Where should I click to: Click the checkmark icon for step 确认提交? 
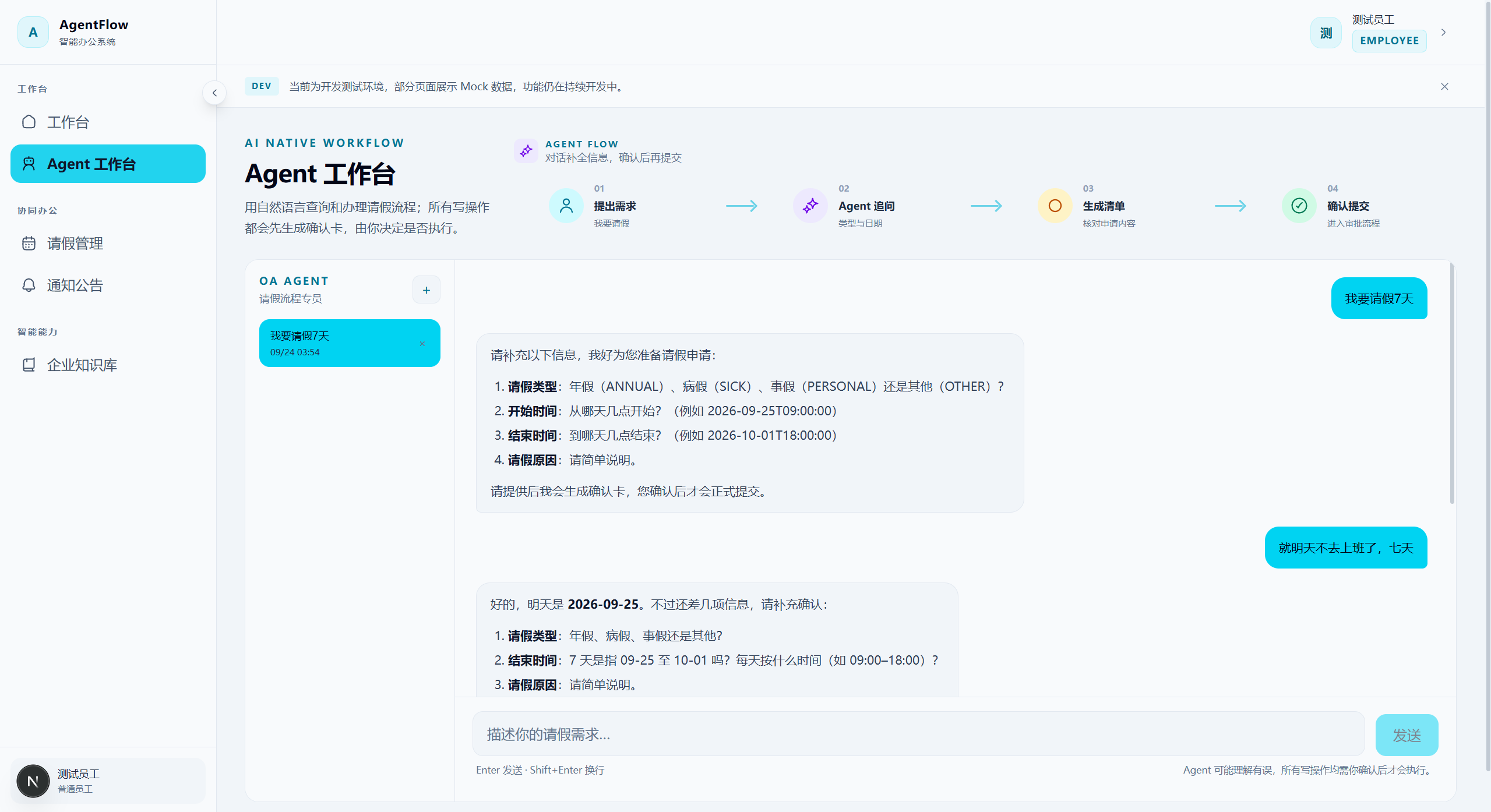[x=1299, y=206]
